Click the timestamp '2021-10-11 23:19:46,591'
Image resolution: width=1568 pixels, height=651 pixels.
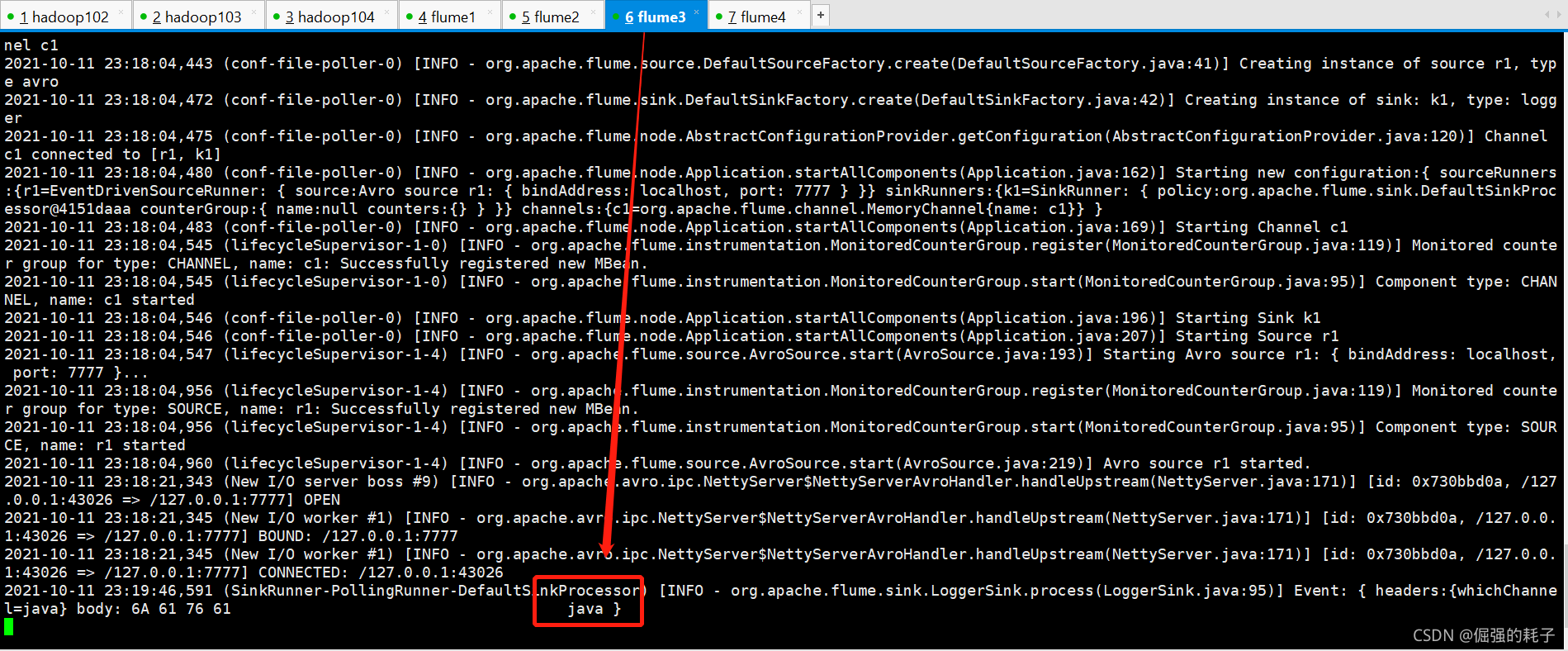[x=108, y=591]
